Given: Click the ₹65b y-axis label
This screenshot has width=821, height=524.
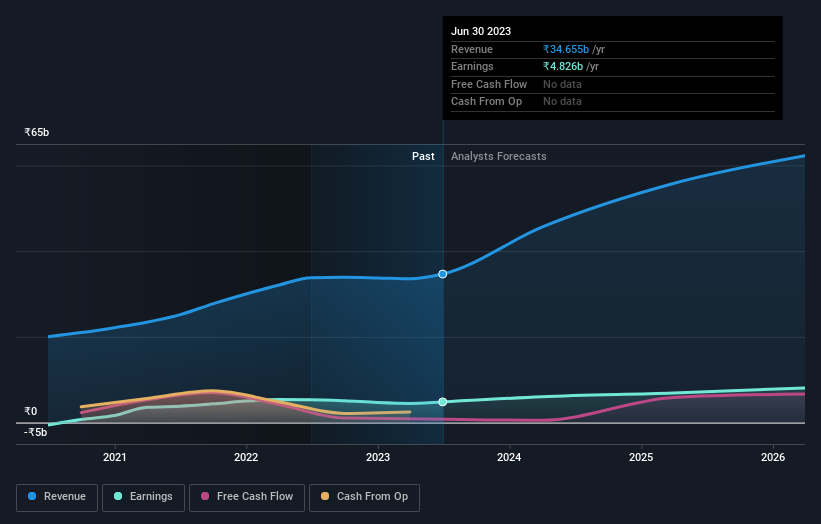Looking at the screenshot, I should click(37, 132).
